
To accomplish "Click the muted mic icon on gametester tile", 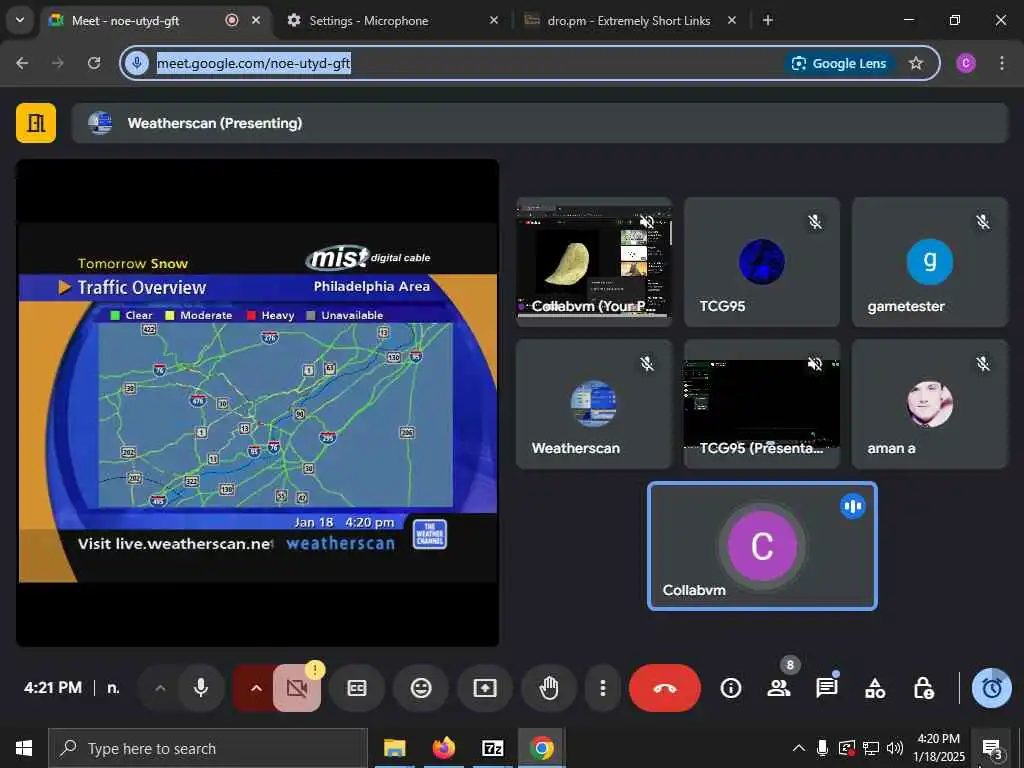I will coord(983,222).
